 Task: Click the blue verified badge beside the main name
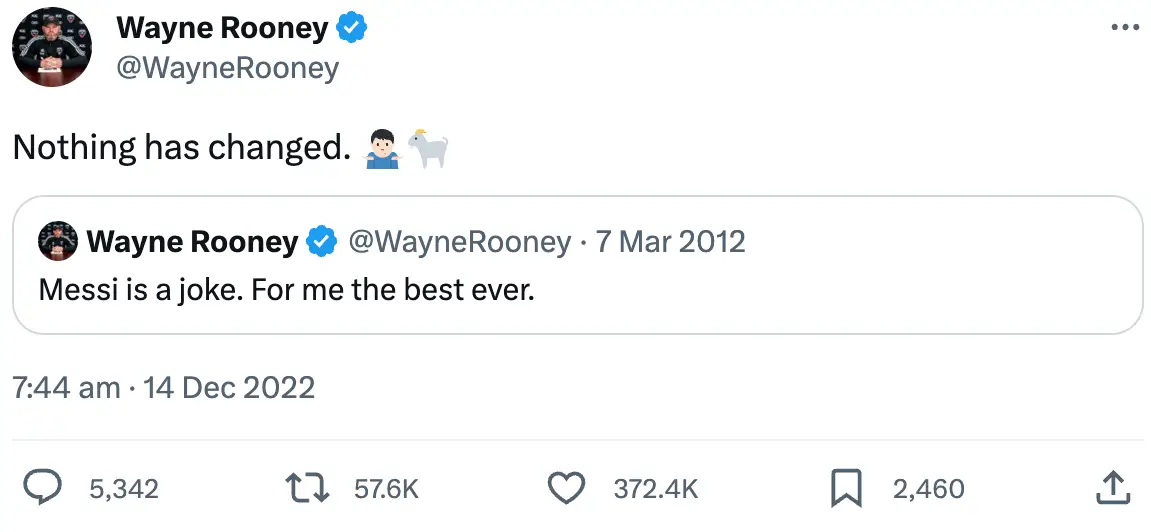pyautogui.click(x=351, y=29)
